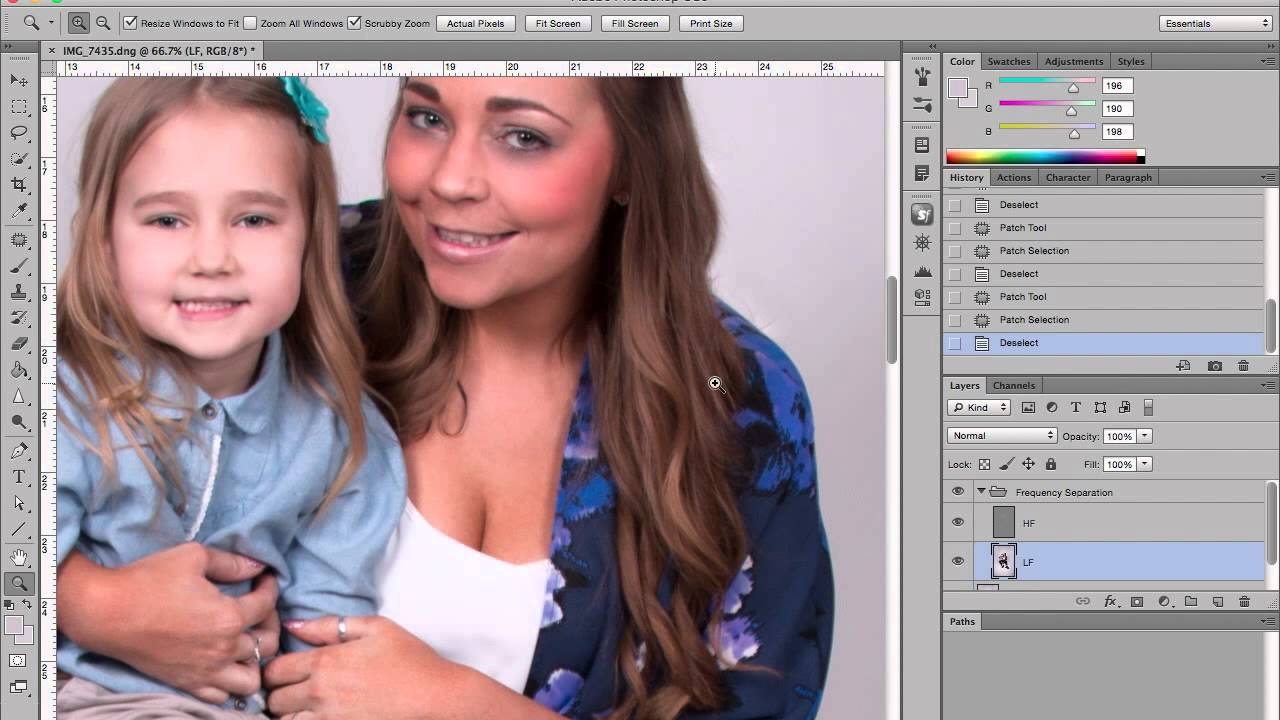Pick a color from the spectrum ramp

[1045, 157]
